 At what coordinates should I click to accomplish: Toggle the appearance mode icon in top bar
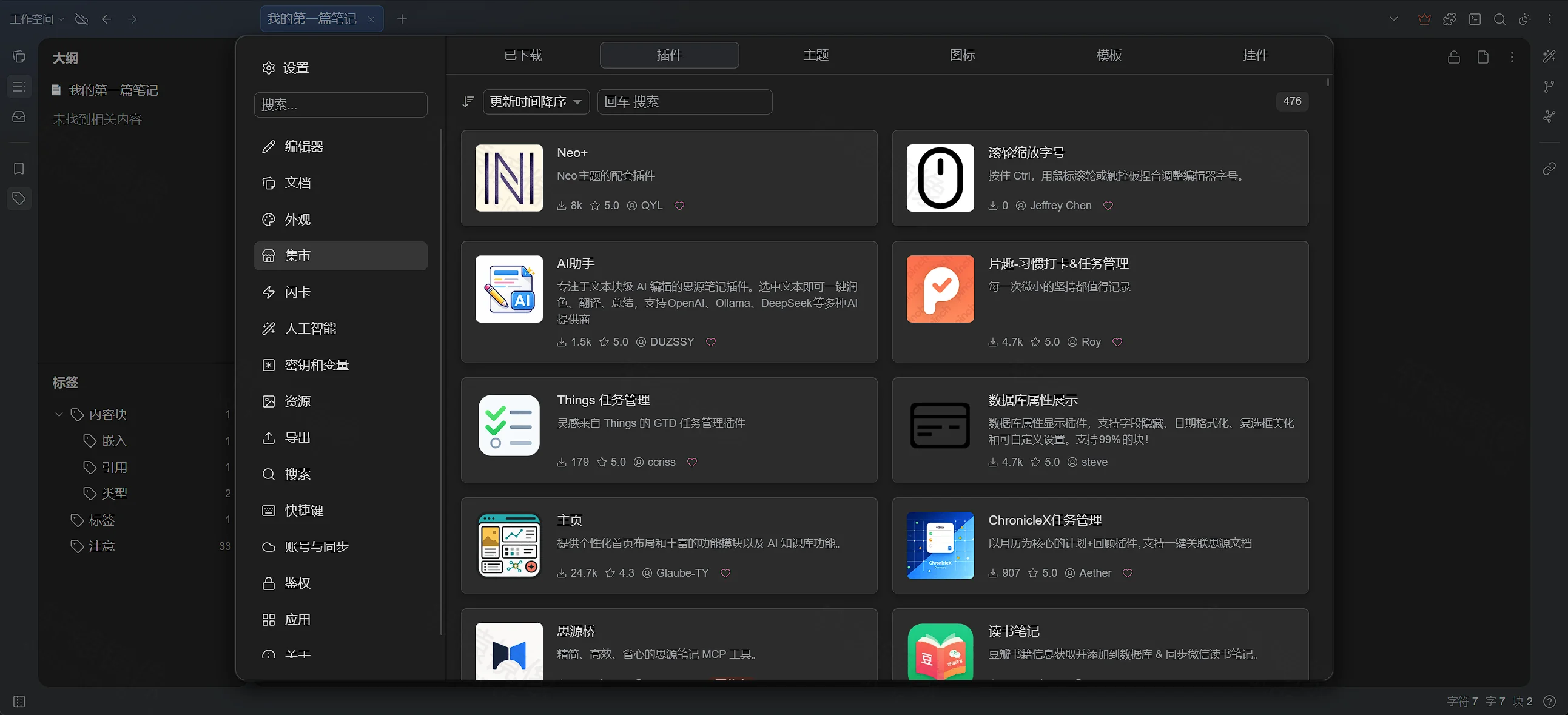click(x=1525, y=19)
